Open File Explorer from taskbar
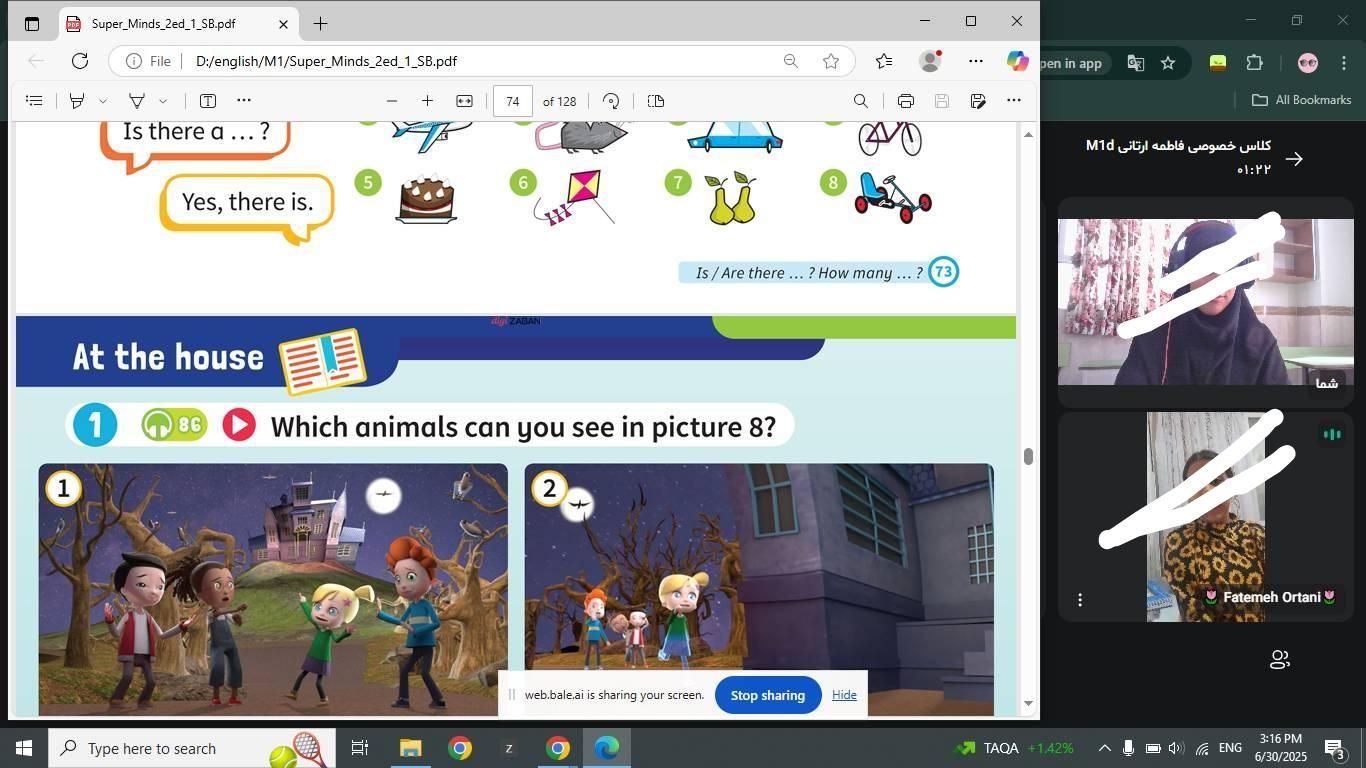This screenshot has width=1366, height=768. click(410, 748)
